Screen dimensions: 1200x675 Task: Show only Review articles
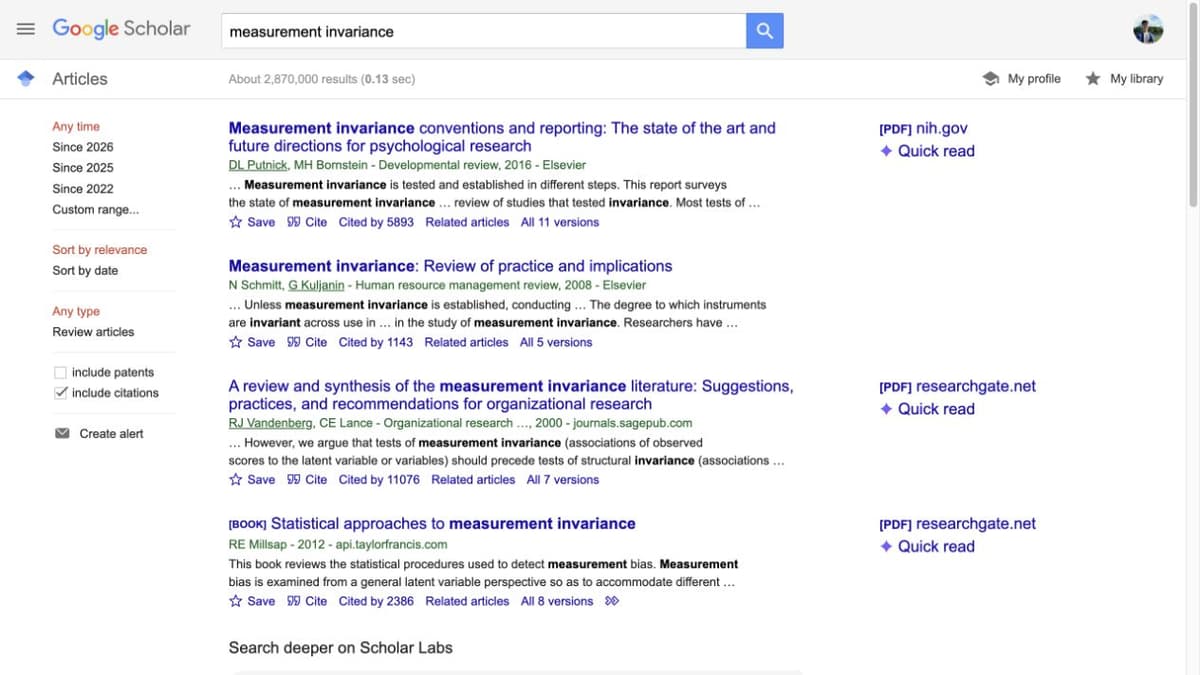click(x=93, y=332)
